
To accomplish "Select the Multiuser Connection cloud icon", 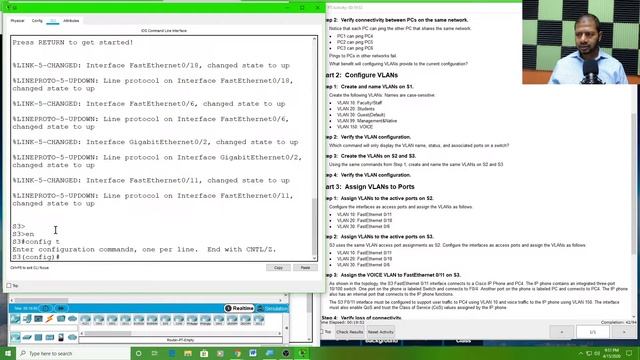I will click(73, 319).
